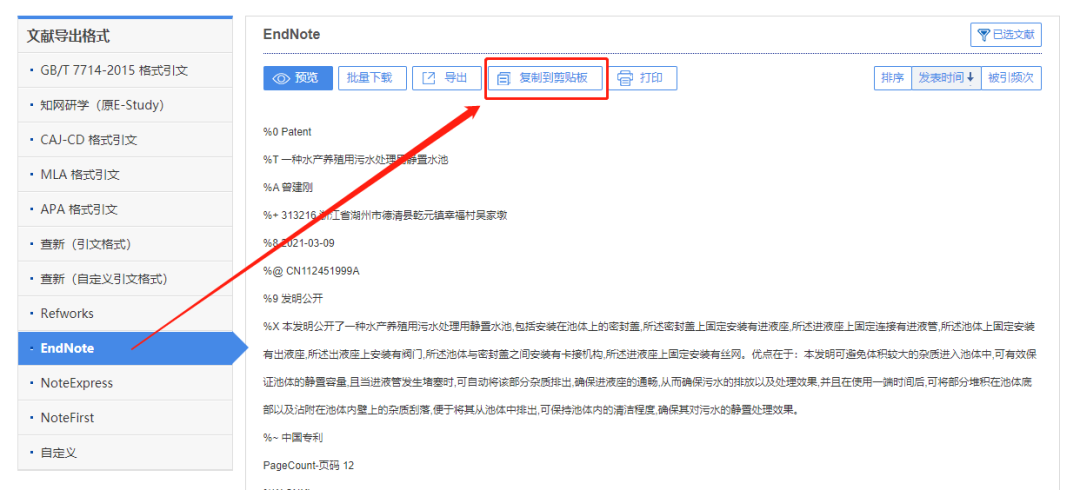
Task: Click the EndNote heading
Action: pos(291,34)
